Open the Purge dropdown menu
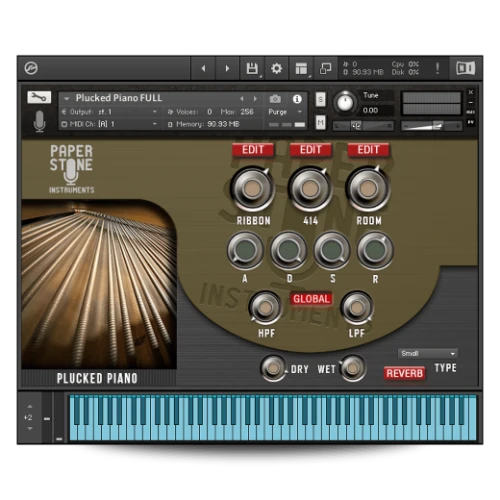Viewport: 500px width, 500px height. pos(285,112)
